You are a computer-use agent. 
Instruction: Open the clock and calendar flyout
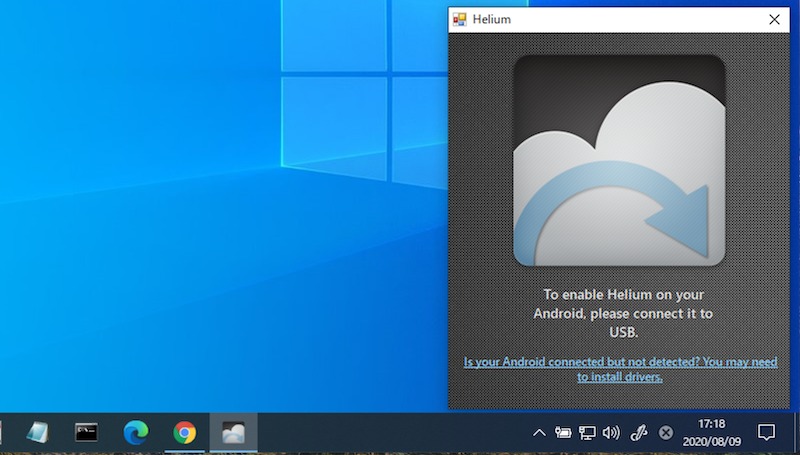point(711,432)
